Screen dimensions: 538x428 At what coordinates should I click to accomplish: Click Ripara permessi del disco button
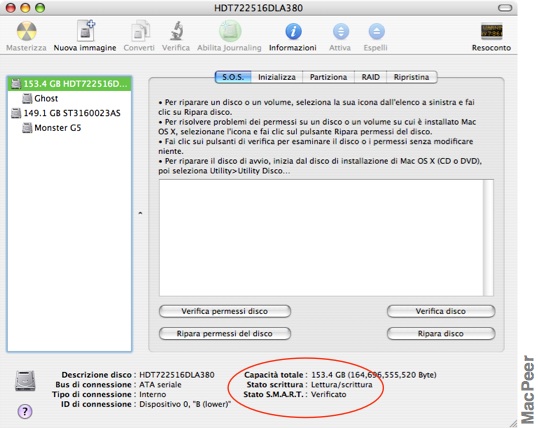pyautogui.click(x=225, y=334)
